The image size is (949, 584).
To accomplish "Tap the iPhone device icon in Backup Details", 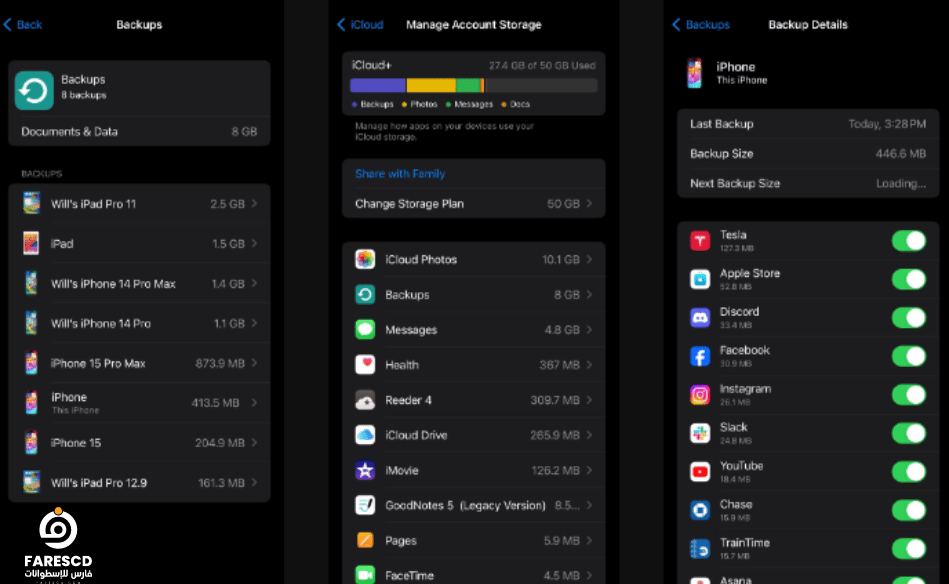I will 695,73.
